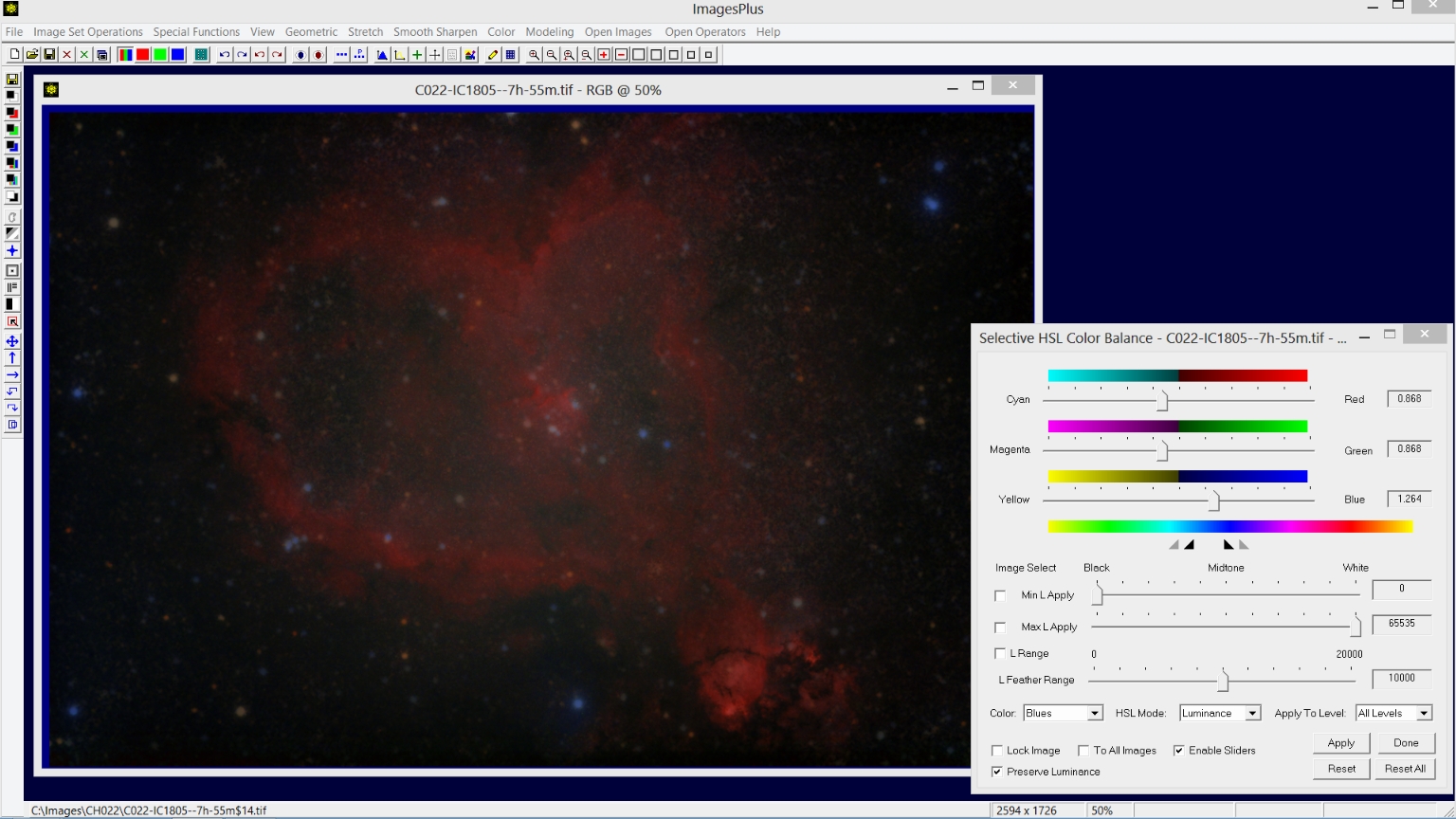Screen dimensions: 1456x819
Task: Click the first magnifier zoom-in icon
Action: (534, 55)
